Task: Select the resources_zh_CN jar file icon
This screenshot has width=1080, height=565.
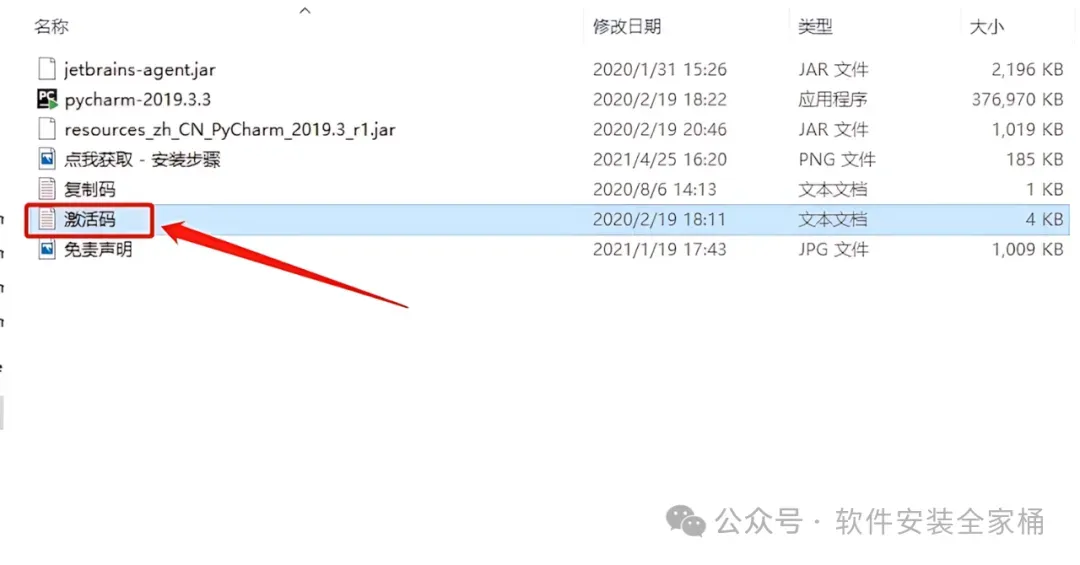Action: tap(47, 129)
